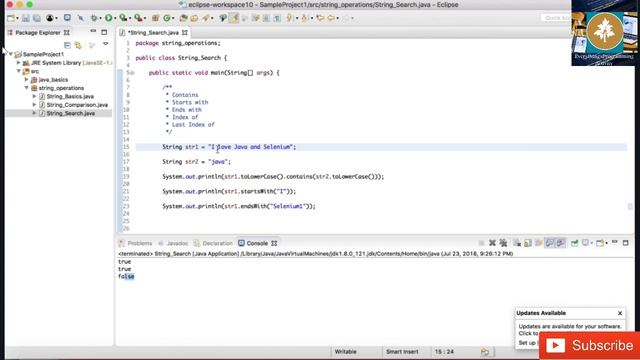Maximize the Package Explorer panel
The width and height of the screenshot is (640, 360).
[x=104, y=32]
